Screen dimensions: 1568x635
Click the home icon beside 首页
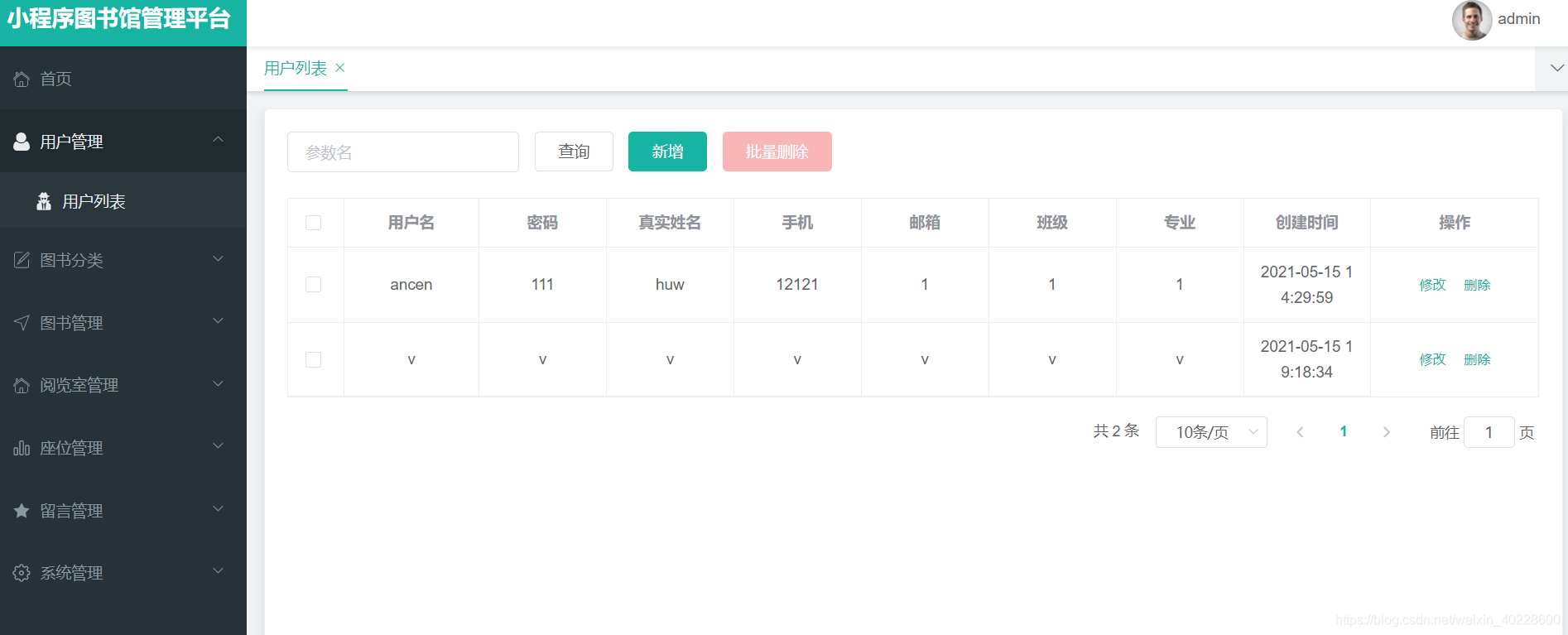click(22, 79)
